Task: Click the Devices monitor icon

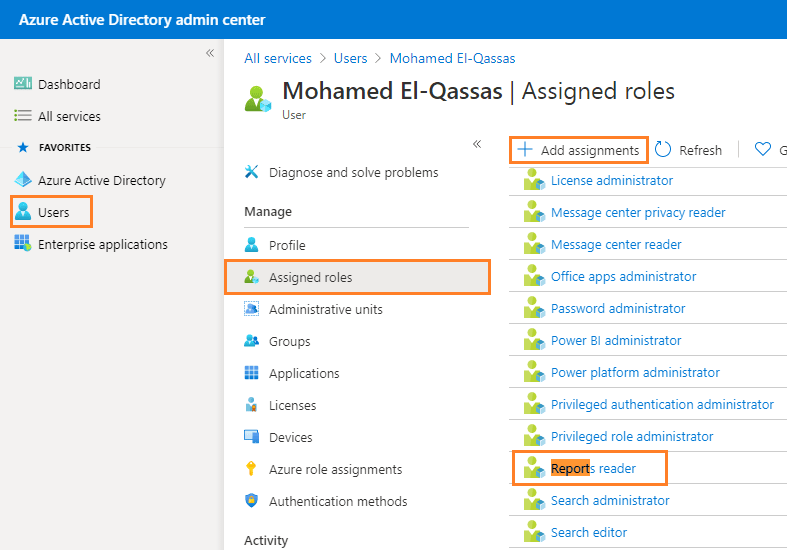Action: [x=251, y=437]
